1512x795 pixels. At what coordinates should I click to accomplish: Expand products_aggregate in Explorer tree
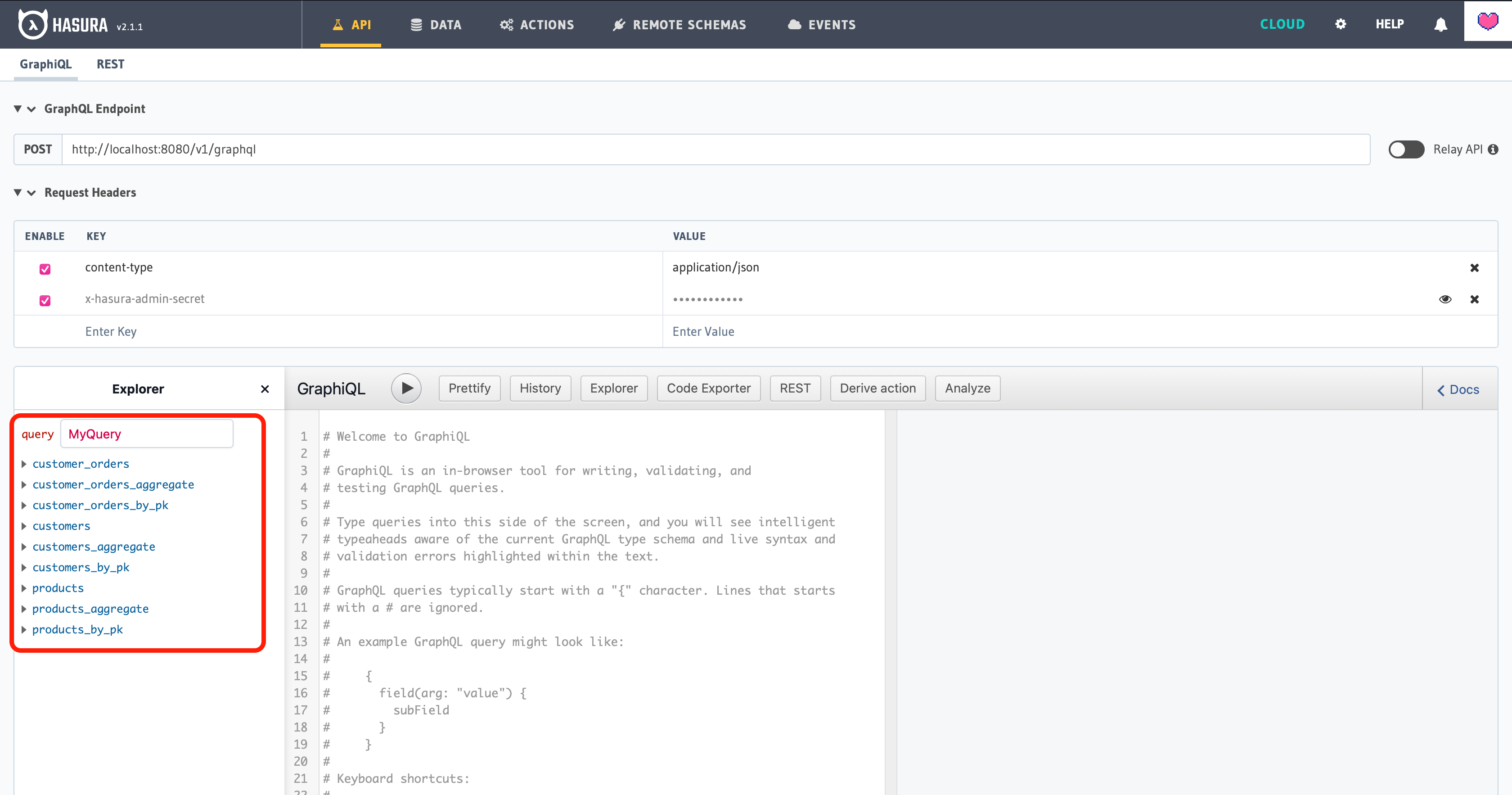pyautogui.click(x=24, y=609)
